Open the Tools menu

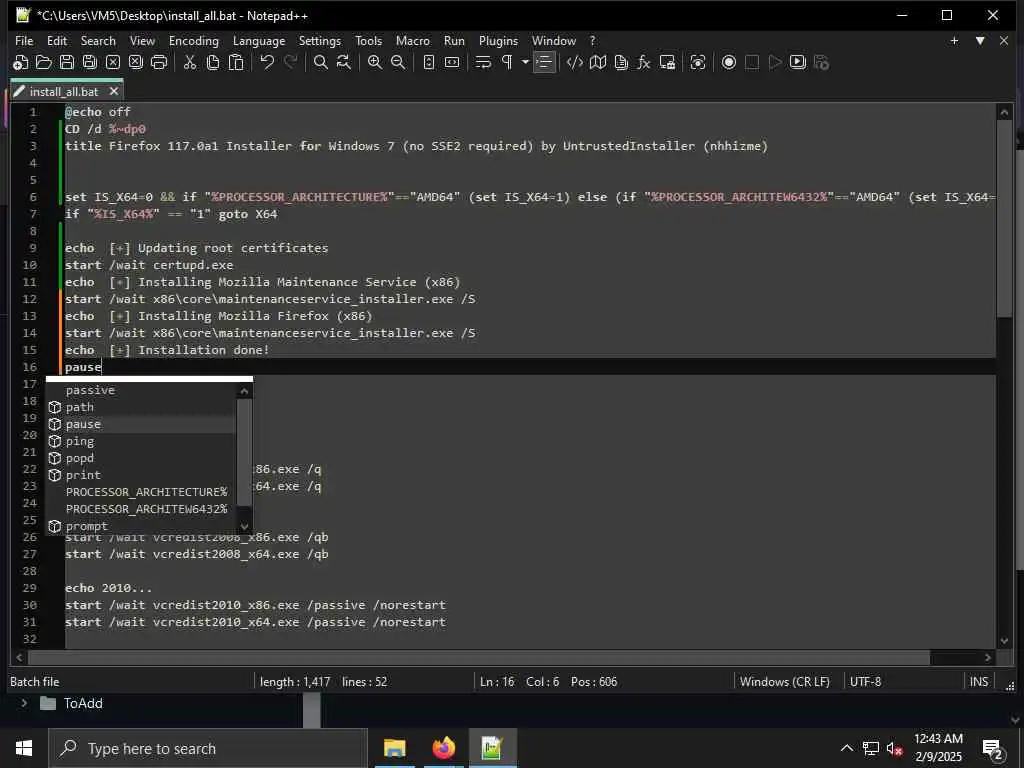tap(368, 40)
